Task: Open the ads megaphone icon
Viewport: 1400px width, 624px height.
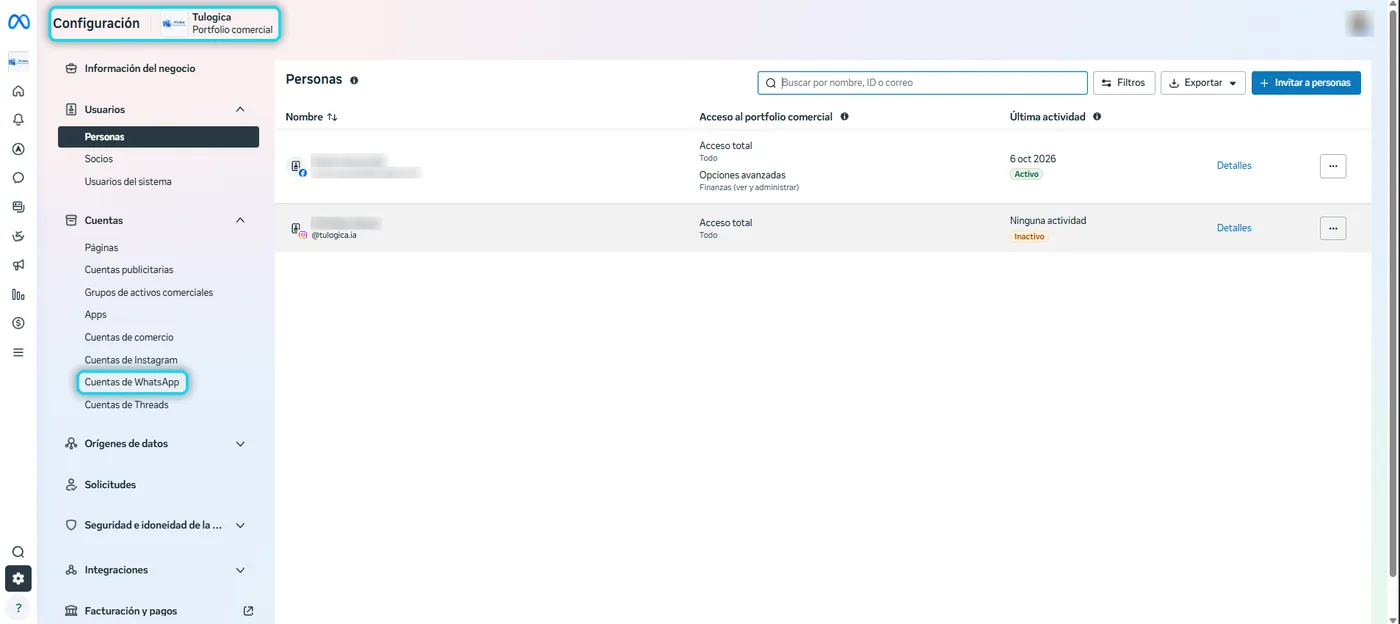Action: pos(18,265)
